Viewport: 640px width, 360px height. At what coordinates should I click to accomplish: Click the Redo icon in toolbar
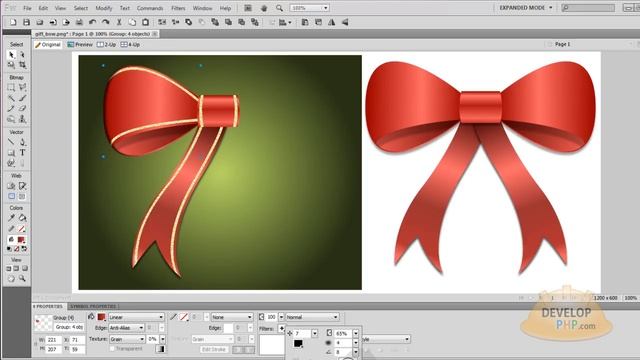point(106,22)
